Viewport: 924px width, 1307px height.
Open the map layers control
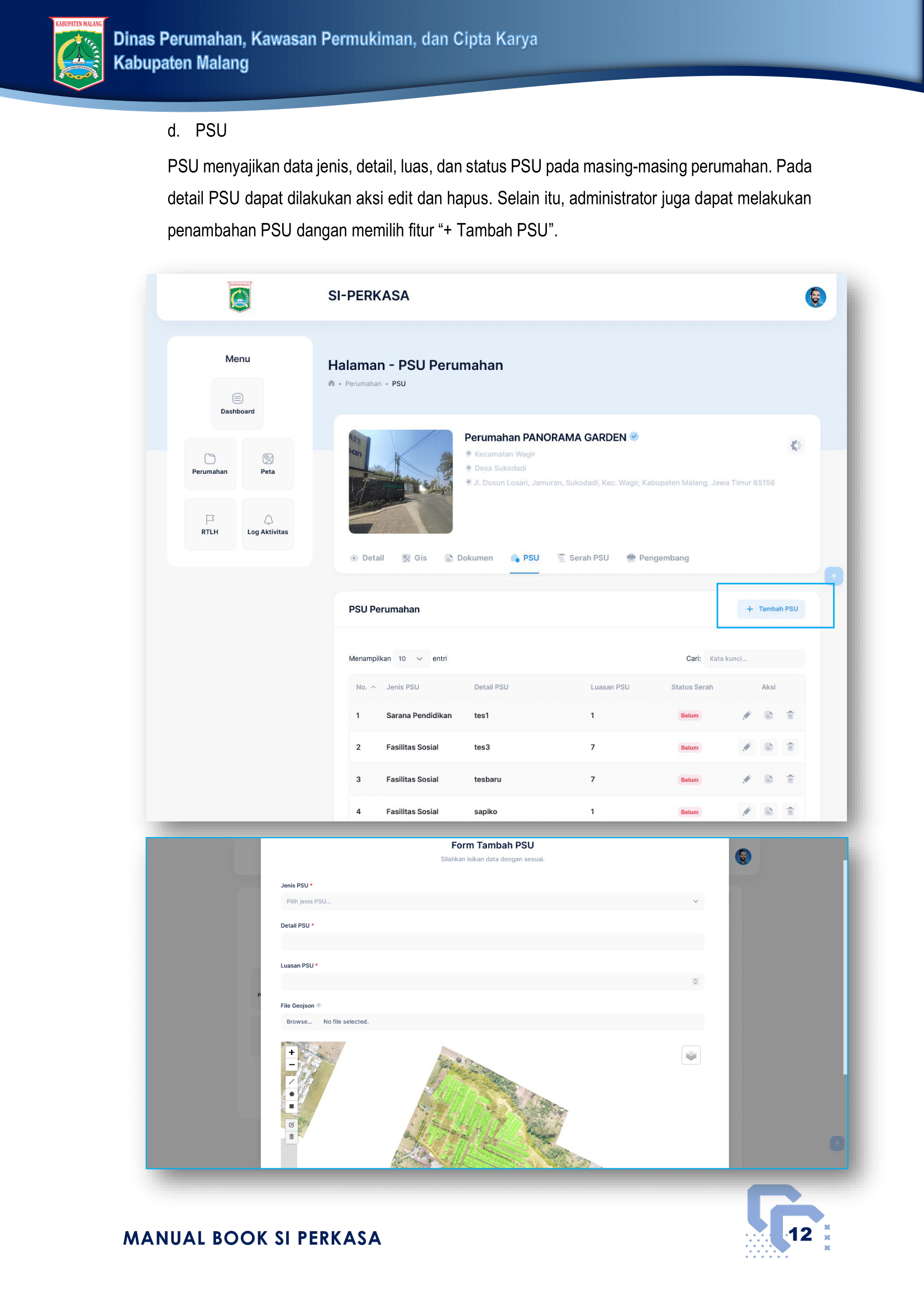tap(690, 1055)
